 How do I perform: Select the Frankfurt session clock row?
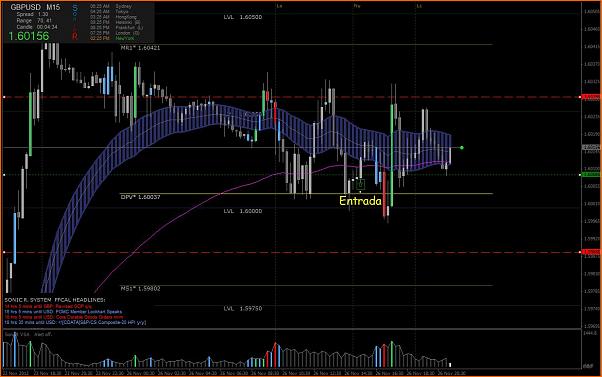[x=116, y=28]
